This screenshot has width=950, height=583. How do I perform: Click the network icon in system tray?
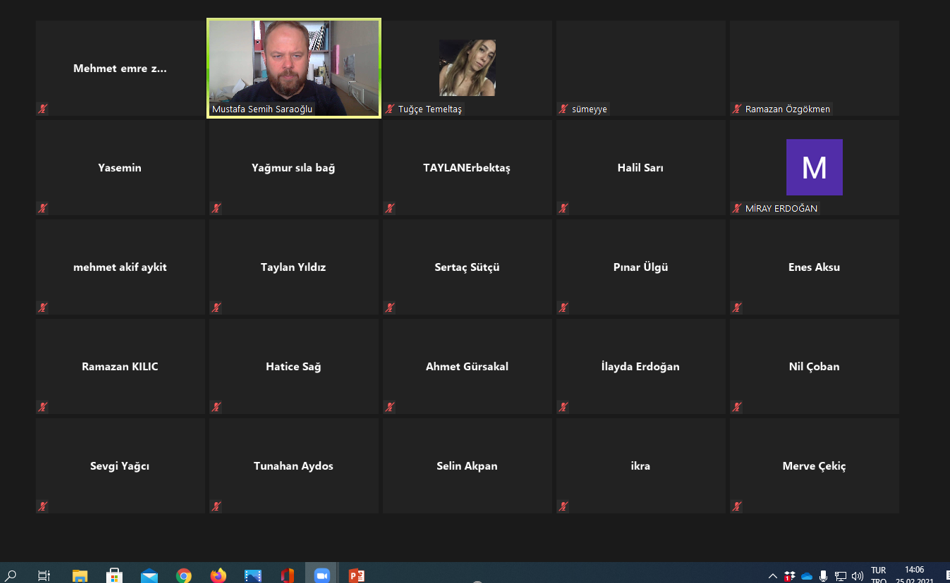click(x=840, y=576)
